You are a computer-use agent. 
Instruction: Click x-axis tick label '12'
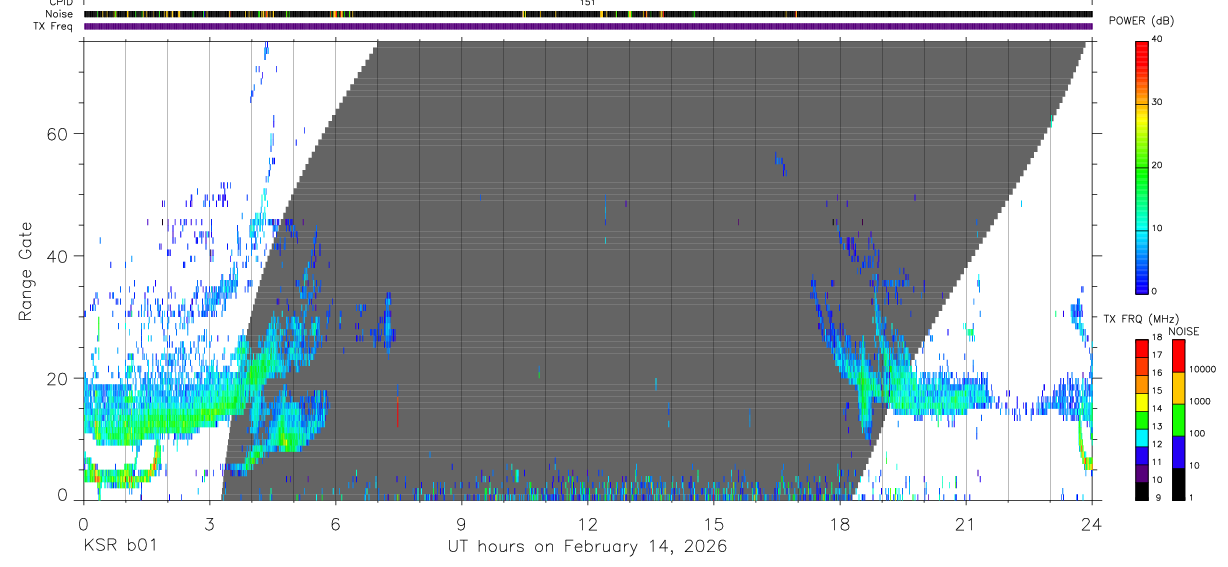click(587, 523)
